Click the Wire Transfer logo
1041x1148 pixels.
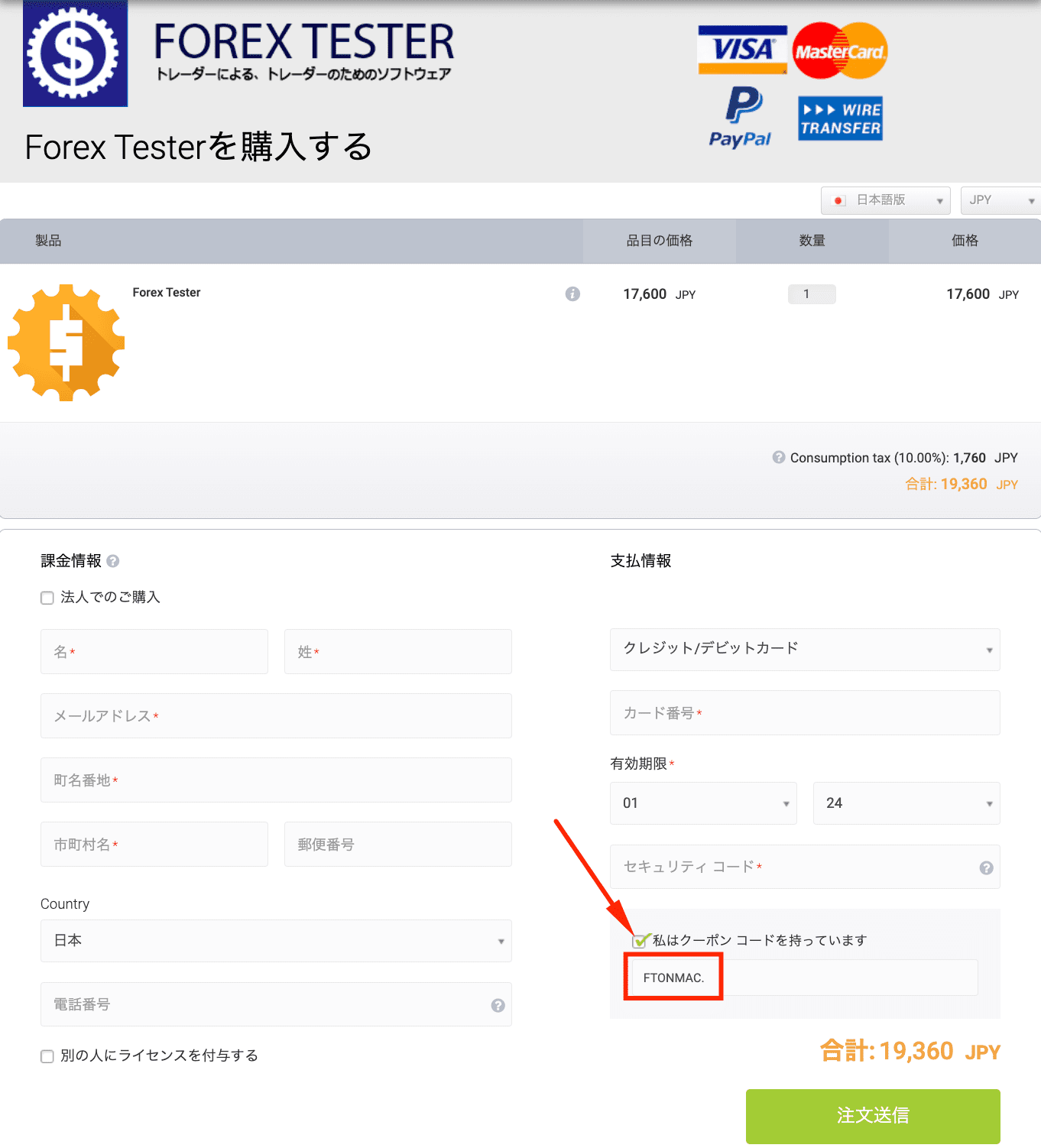840,118
